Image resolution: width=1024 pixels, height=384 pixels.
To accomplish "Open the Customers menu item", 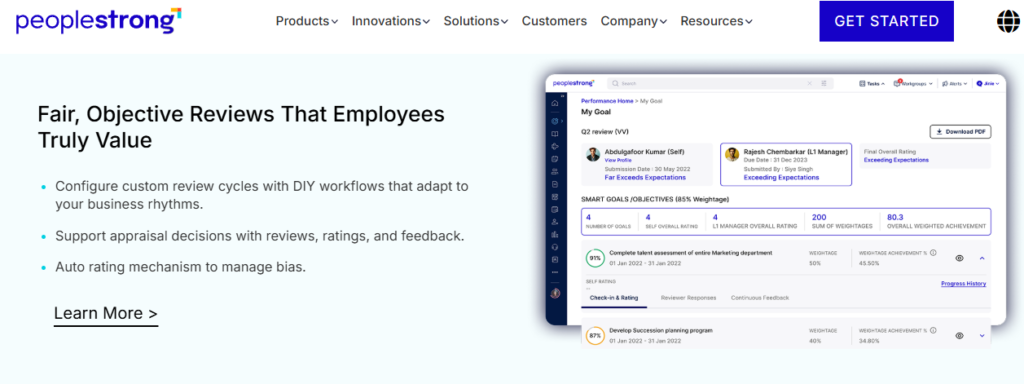I will coord(554,21).
